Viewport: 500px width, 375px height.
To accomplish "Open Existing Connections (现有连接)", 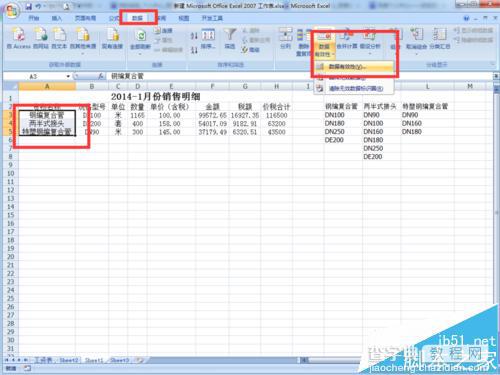I will coord(112,39).
